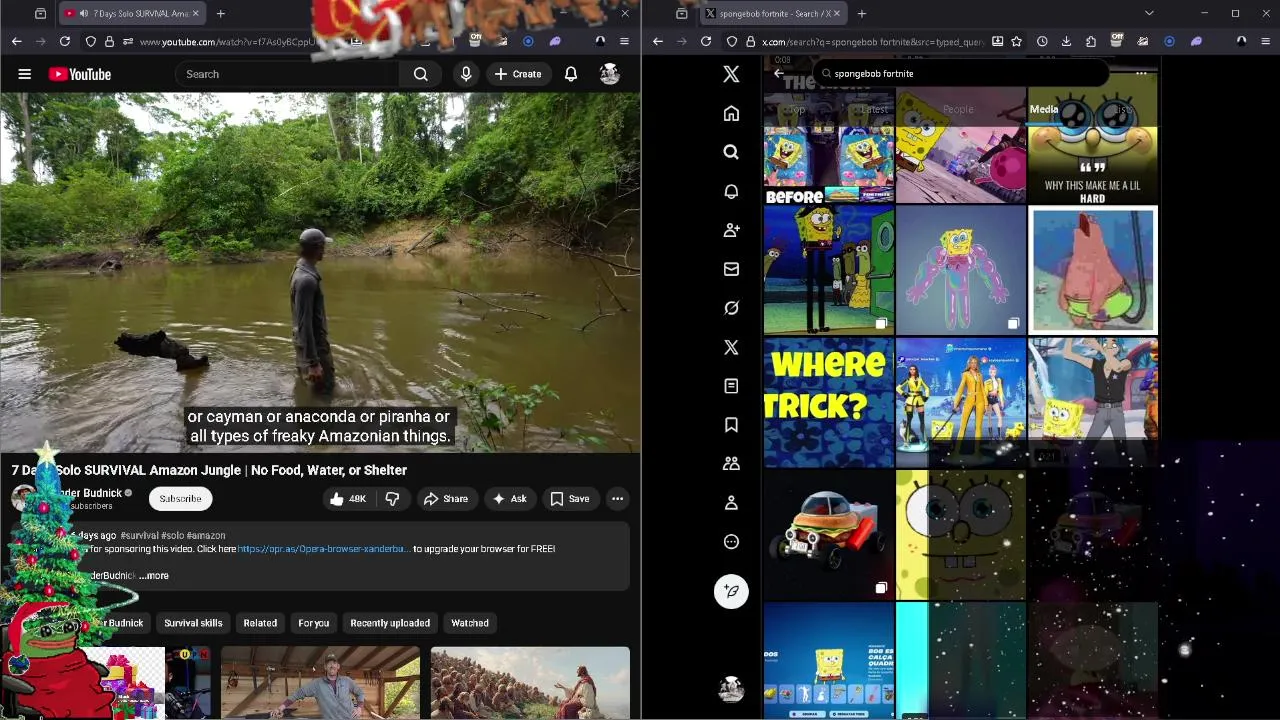Screen dimensions: 1280x720
Task: Select the Watched chip
Action: 470,623
